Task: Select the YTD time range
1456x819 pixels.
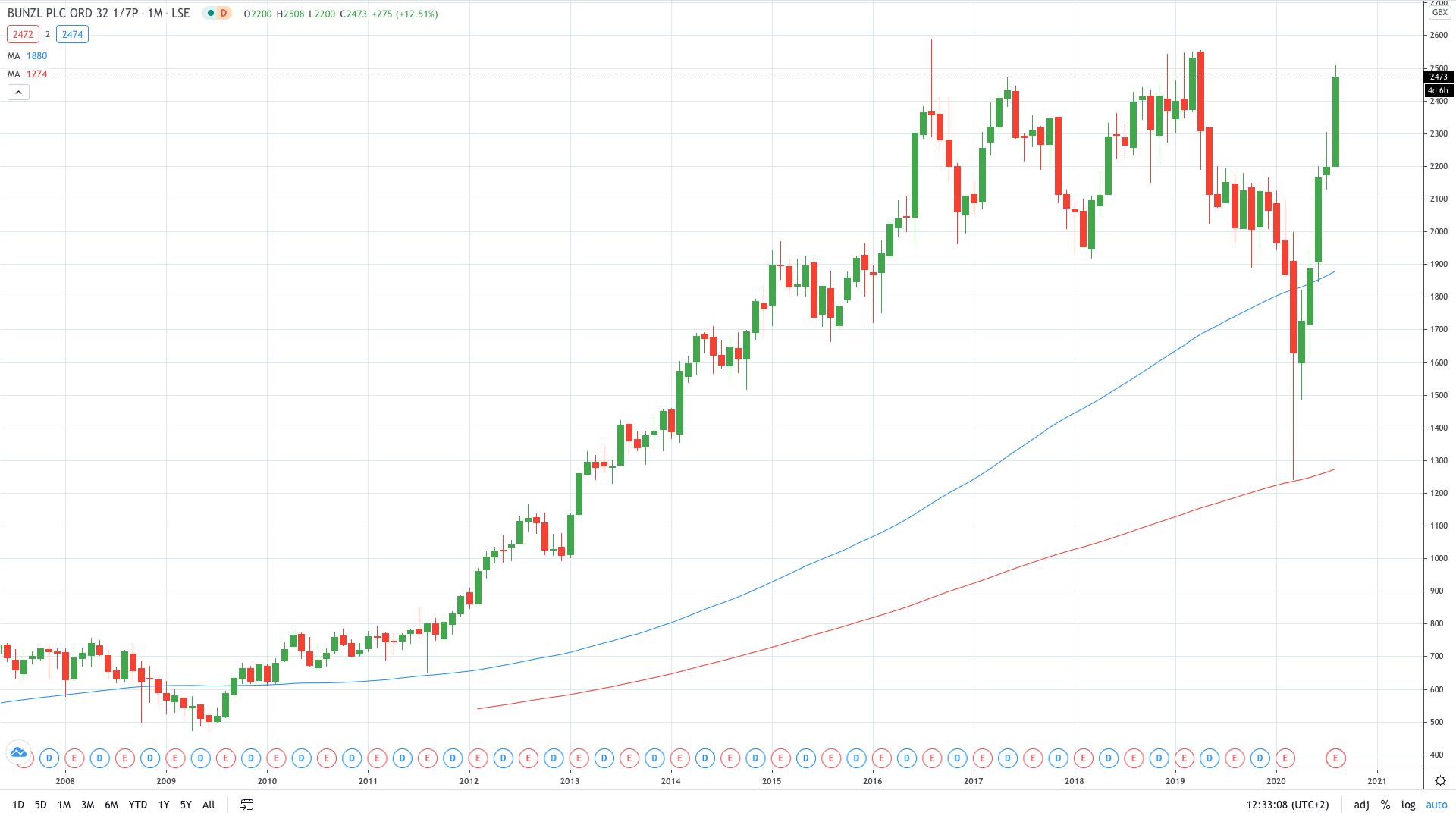Action: [x=138, y=805]
